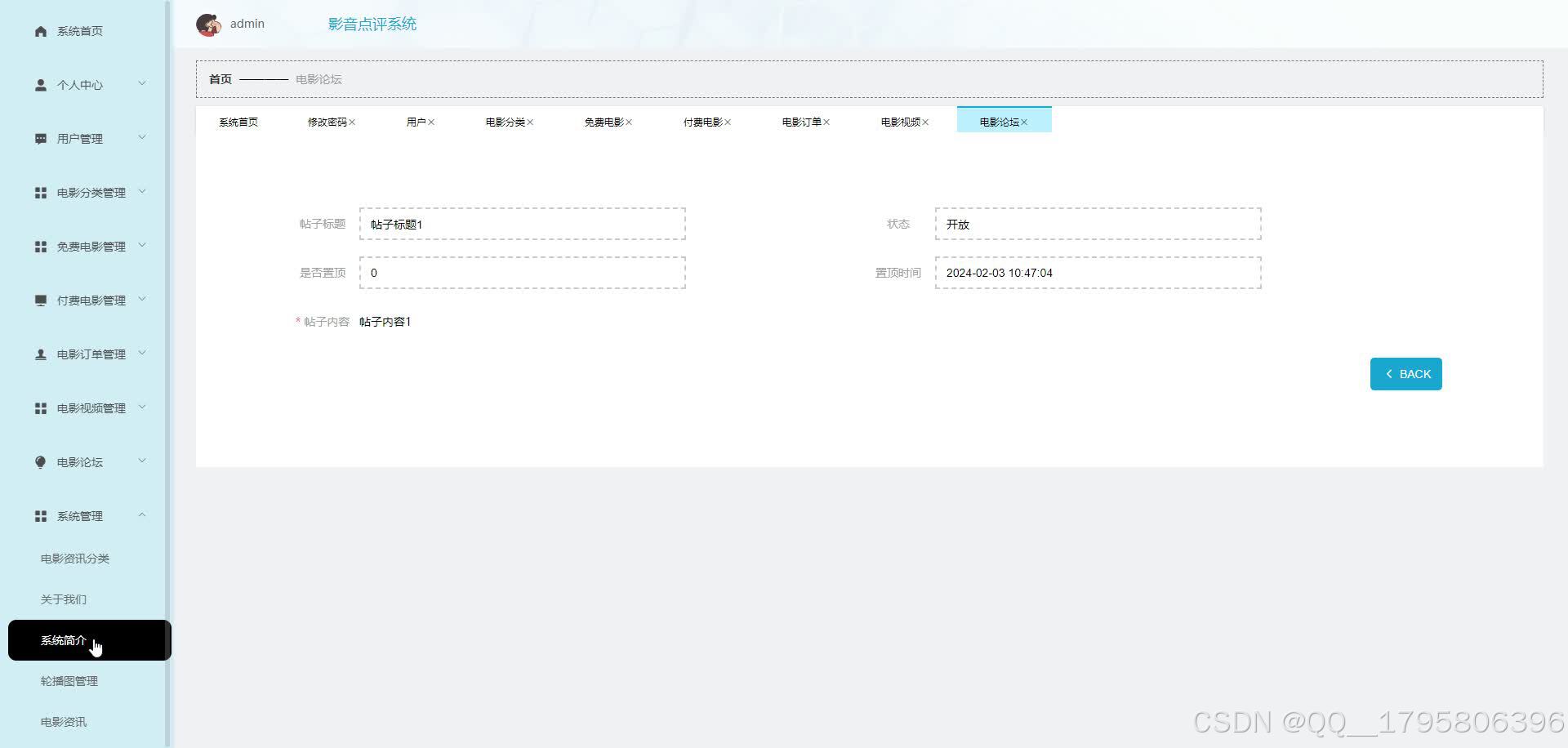
Task: Close the active 电影论坛 tab
Action: click(x=1024, y=122)
